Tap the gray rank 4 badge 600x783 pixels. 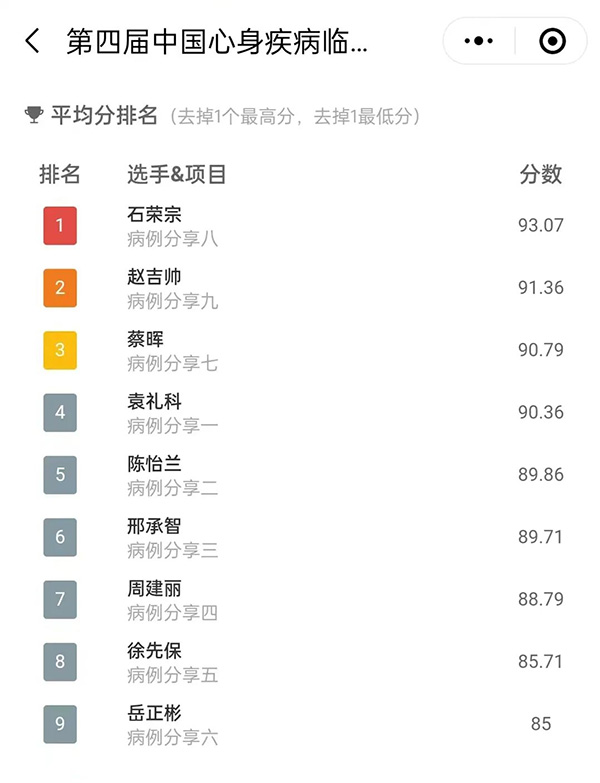point(60,412)
